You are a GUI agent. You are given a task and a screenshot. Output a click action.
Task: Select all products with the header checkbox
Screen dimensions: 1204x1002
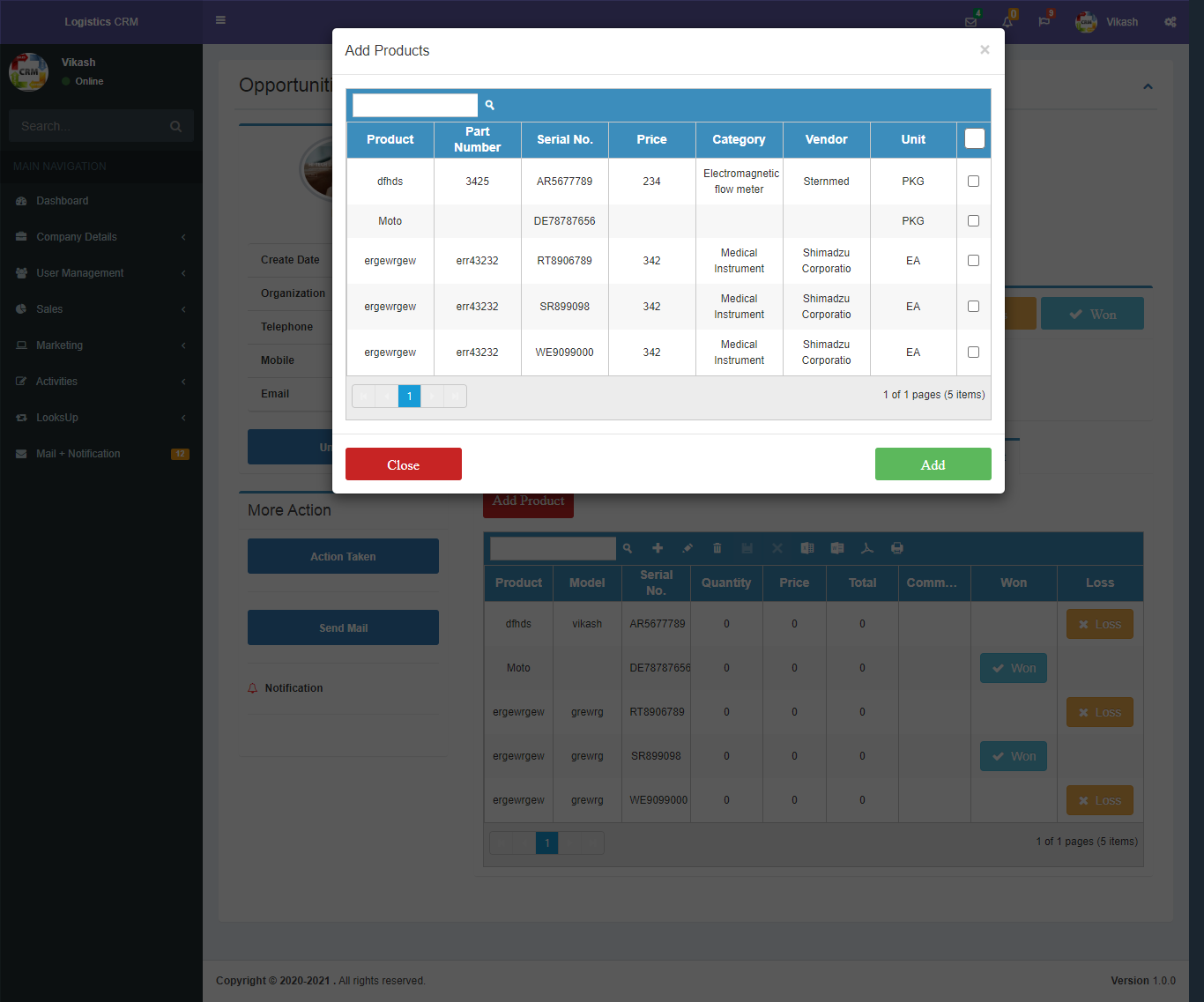[973, 138]
